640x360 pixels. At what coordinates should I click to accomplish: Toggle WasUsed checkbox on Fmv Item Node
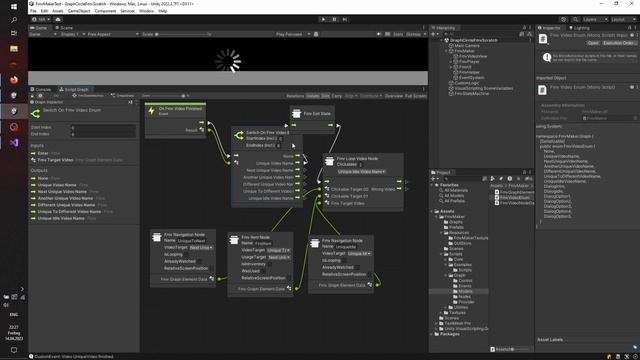(x=264, y=271)
